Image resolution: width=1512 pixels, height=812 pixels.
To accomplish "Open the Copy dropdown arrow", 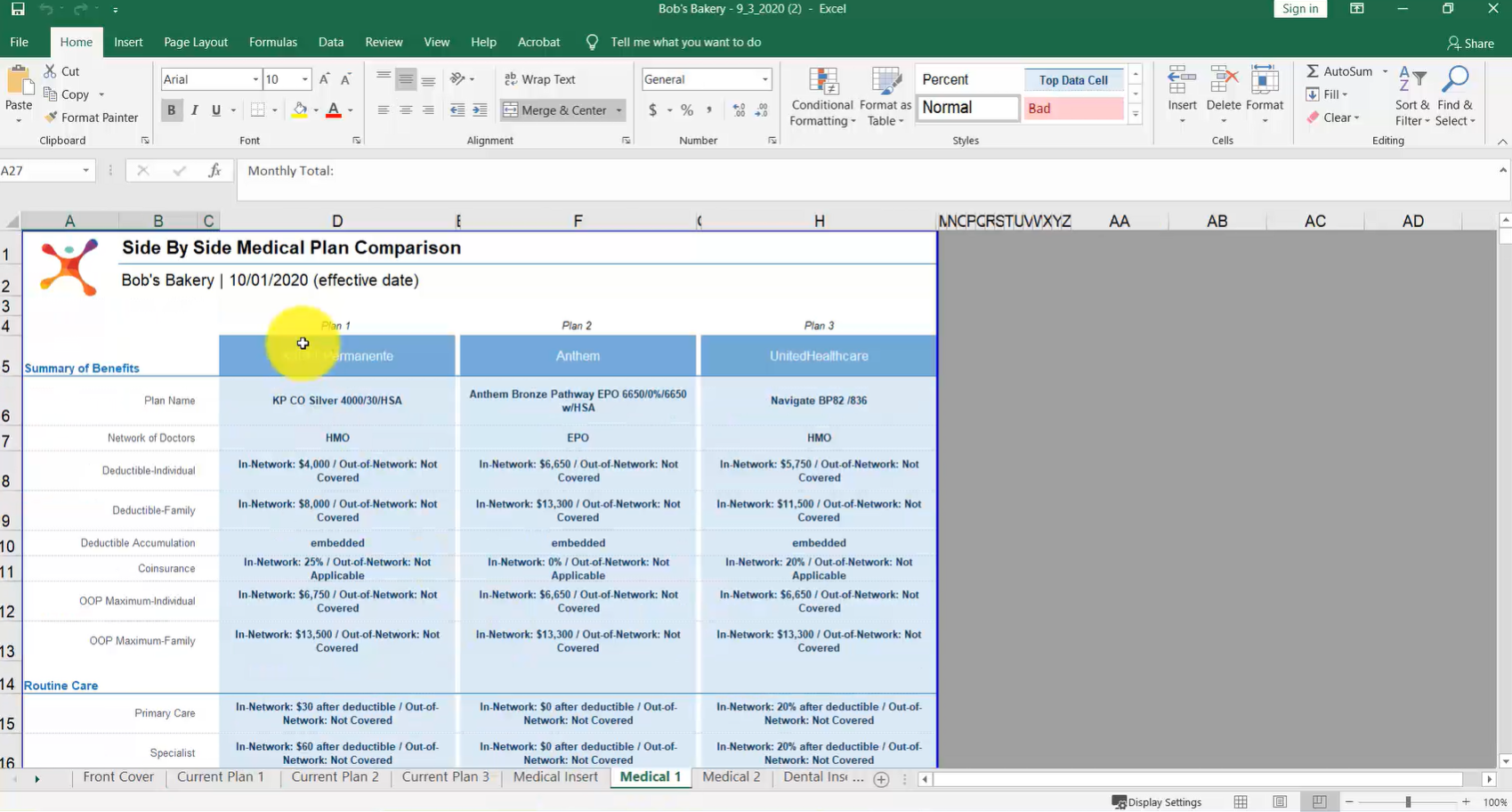I will (x=101, y=94).
